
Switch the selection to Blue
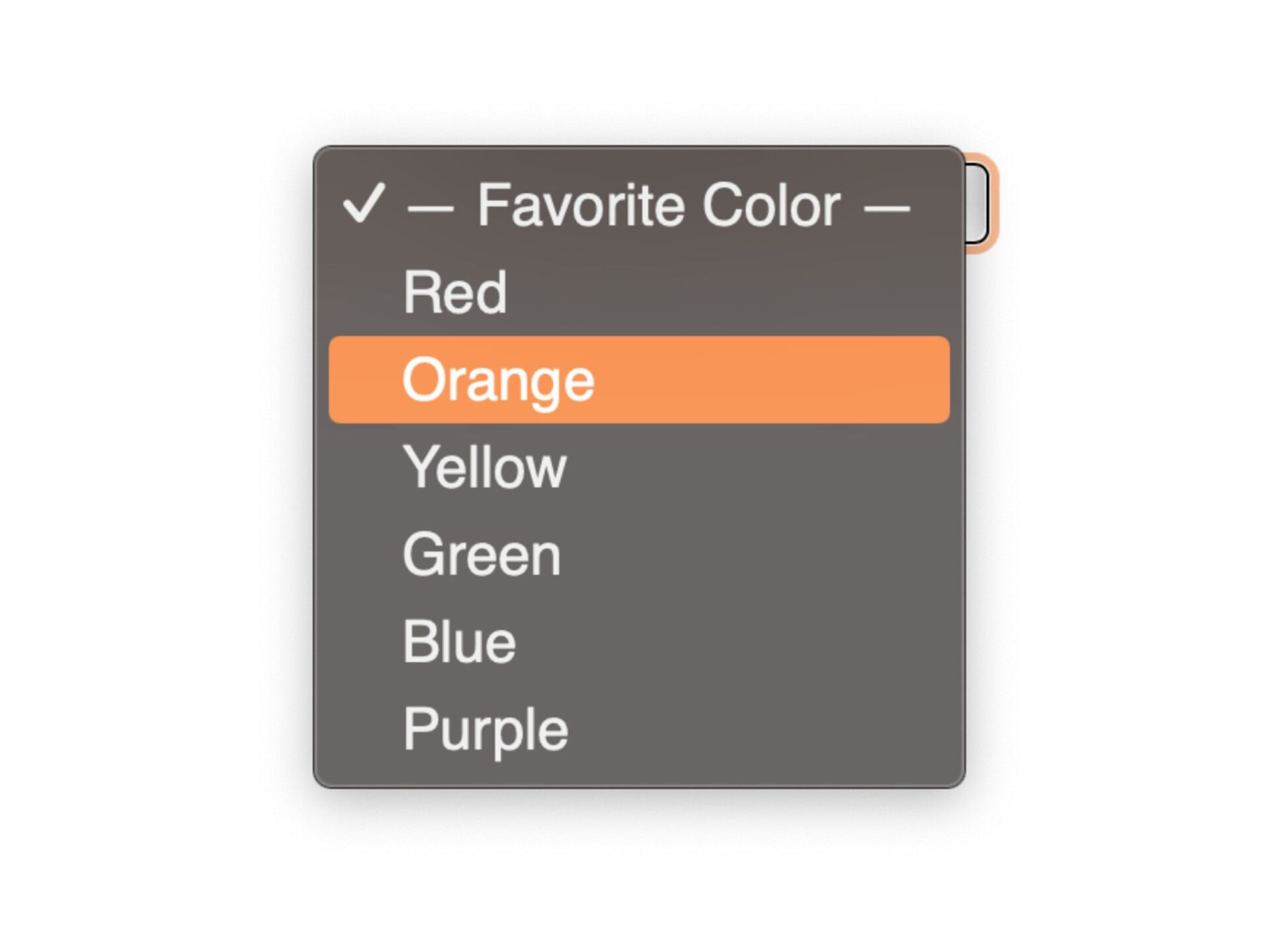click(x=459, y=642)
